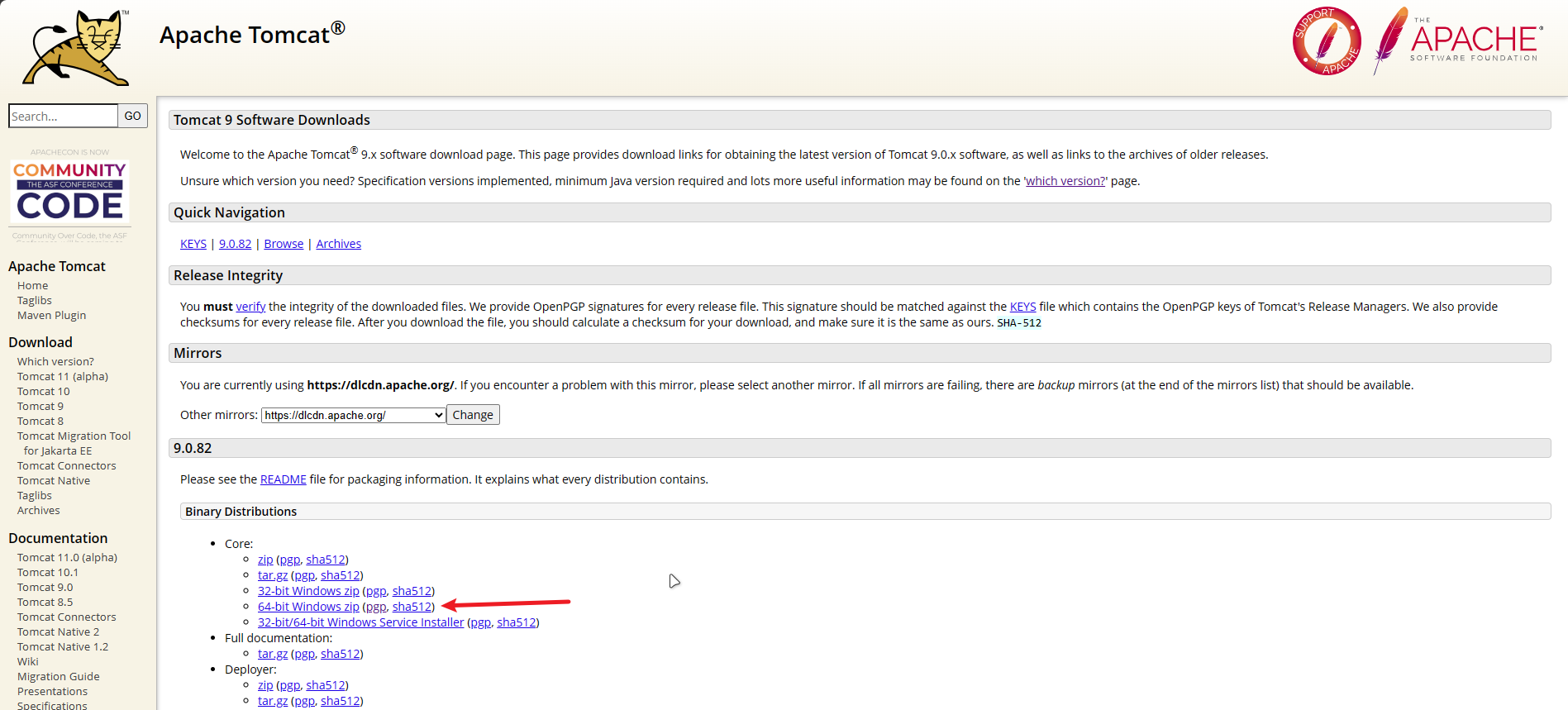Open the KEYS link in Quick Navigation
The height and width of the screenshot is (710, 1568).
[193, 244]
